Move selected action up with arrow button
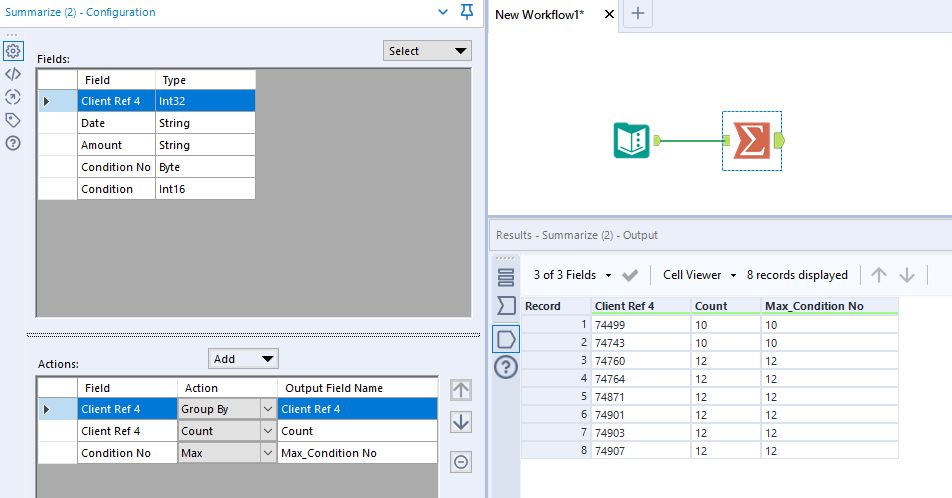Image resolution: width=952 pixels, height=498 pixels. pyautogui.click(x=460, y=390)
